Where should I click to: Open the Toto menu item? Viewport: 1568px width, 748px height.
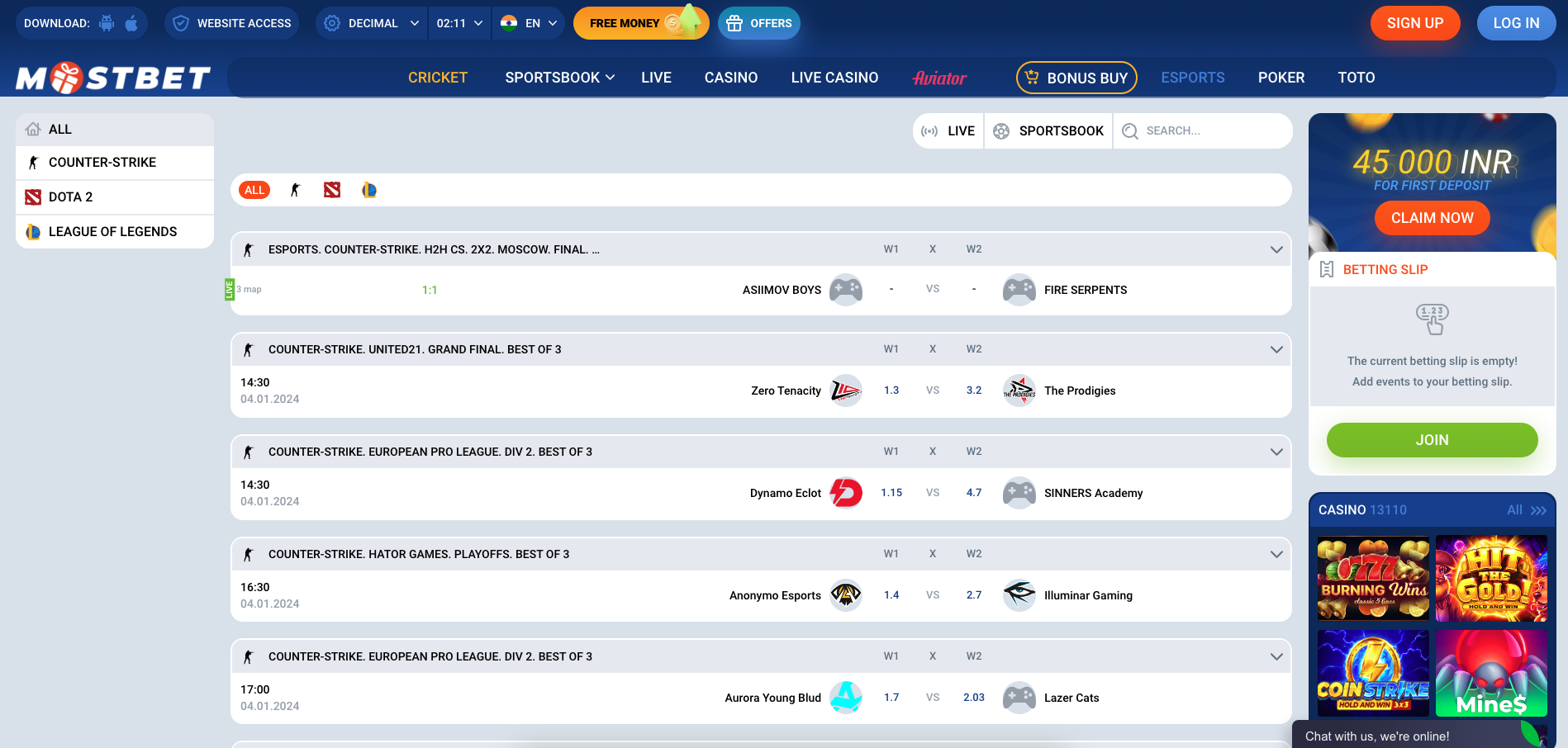[1357, 78]
